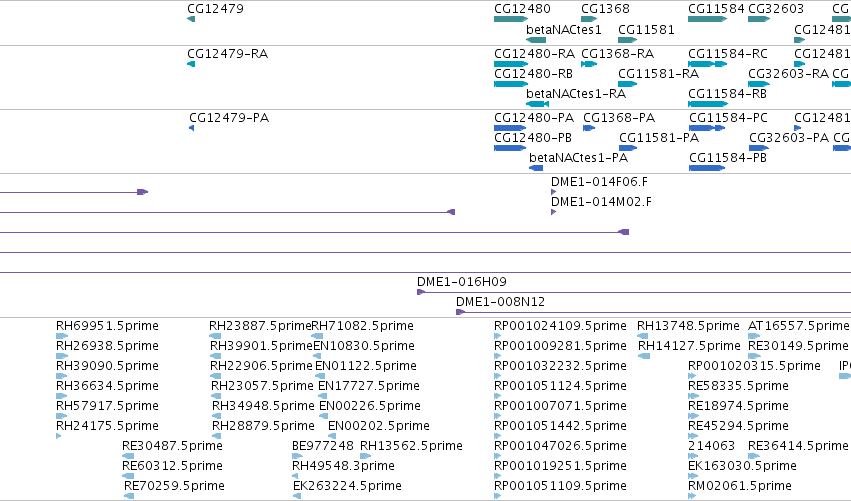
Task: Select the CG32603-RA label text
Action: coord(788,74)
